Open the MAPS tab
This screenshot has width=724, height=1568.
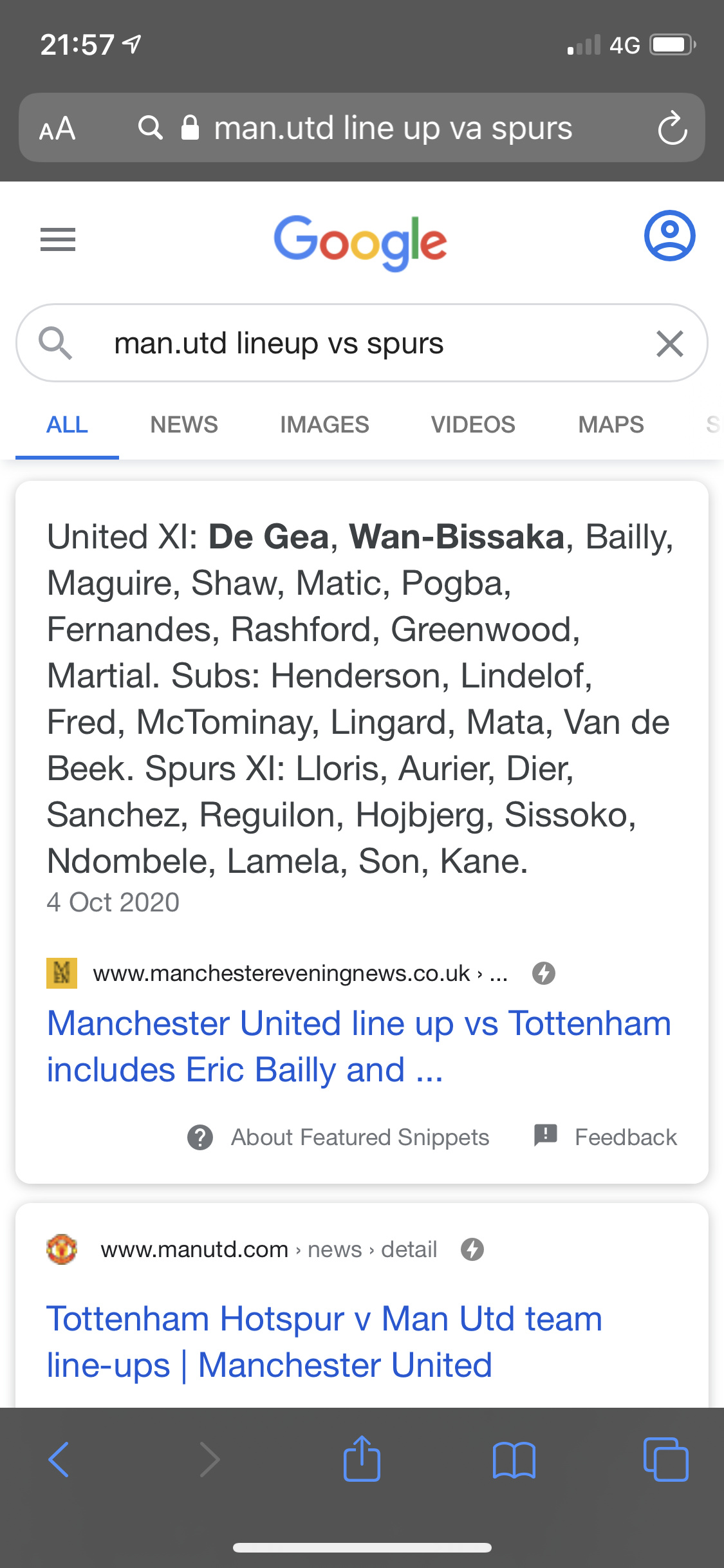(x=611, y=425)
